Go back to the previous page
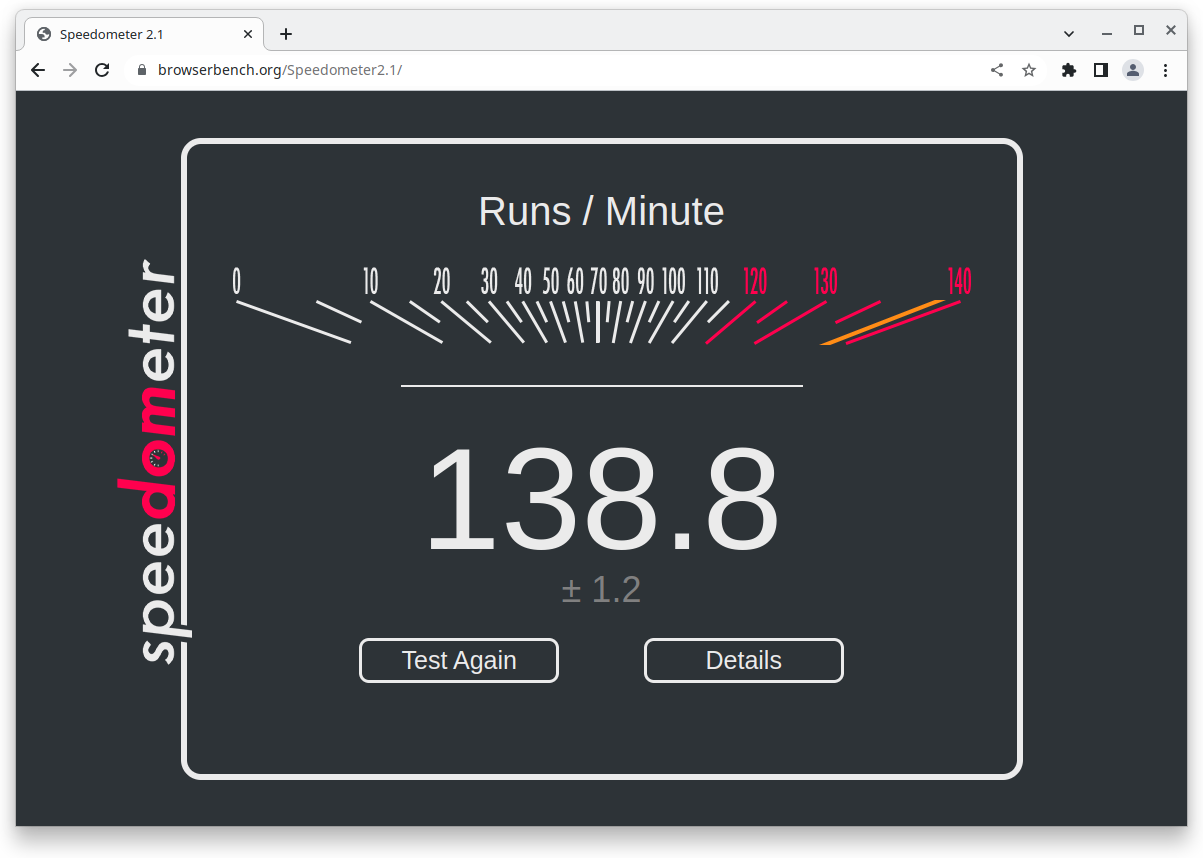 (x=38, y=70)
